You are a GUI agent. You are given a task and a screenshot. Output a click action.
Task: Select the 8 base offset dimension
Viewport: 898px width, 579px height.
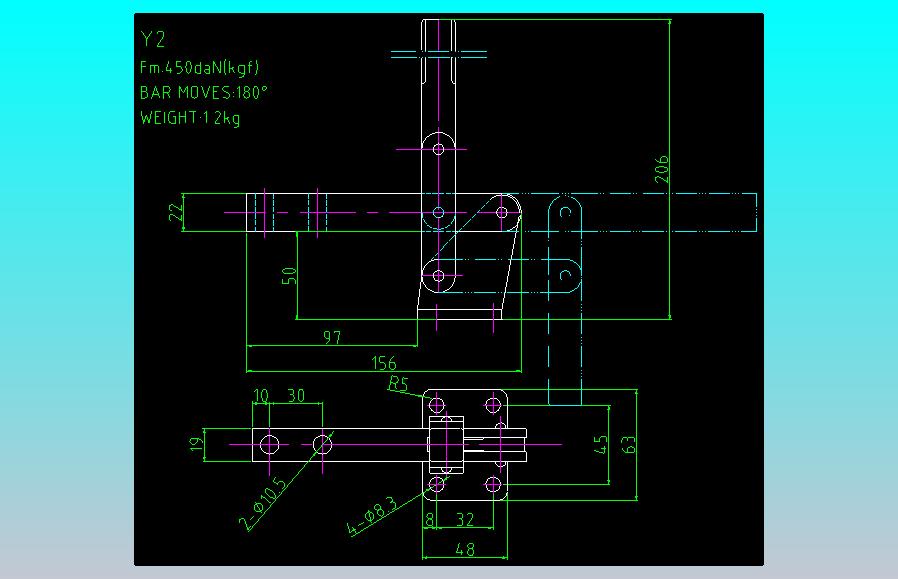(x=430, y=519)
